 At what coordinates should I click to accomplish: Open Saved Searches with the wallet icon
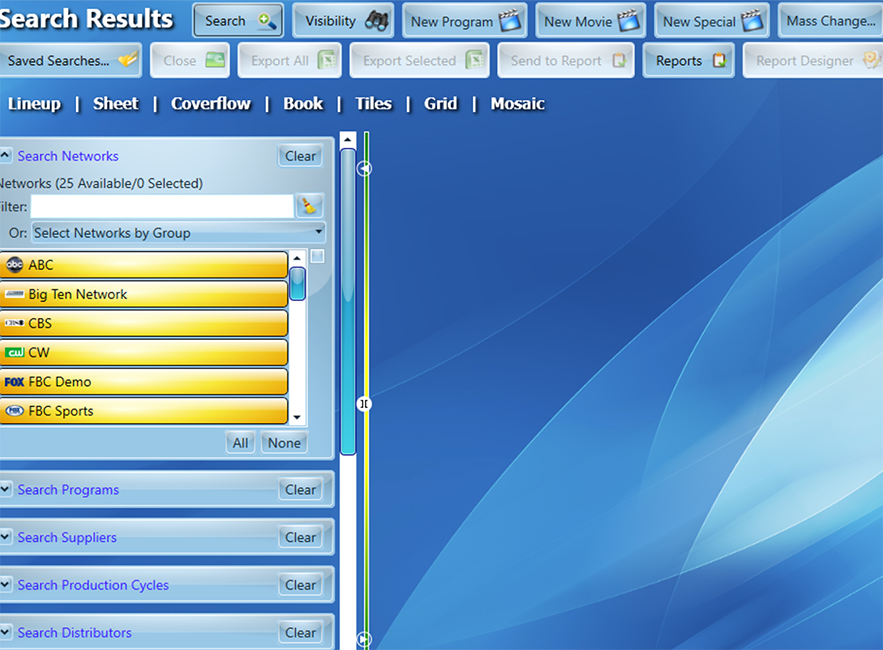126,60
